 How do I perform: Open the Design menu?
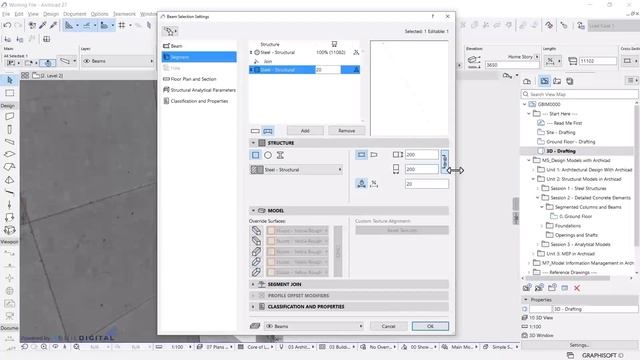coord(51,14)
